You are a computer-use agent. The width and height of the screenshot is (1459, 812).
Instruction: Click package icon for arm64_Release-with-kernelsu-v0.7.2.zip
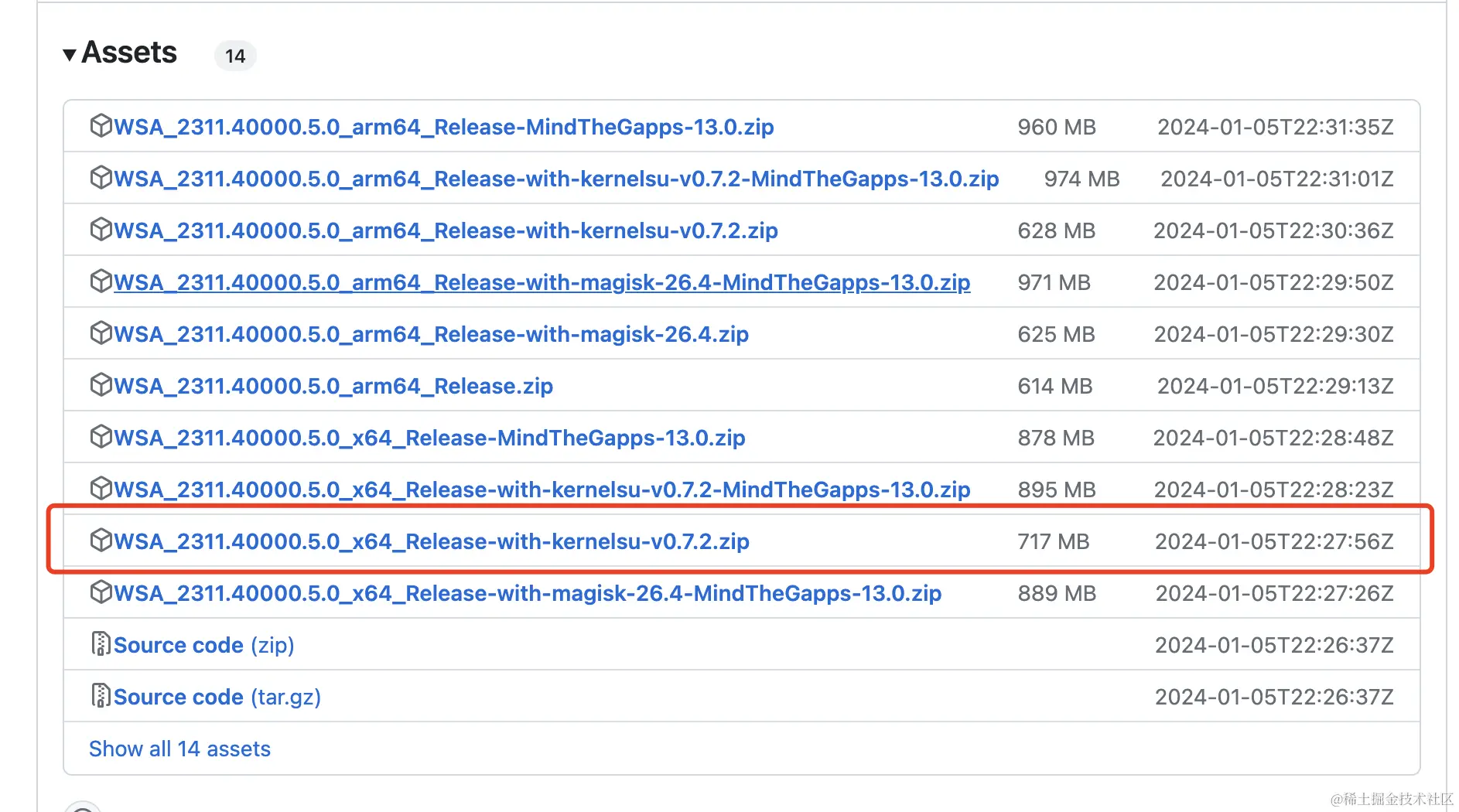pyautogui.click(x=101, y=229)
